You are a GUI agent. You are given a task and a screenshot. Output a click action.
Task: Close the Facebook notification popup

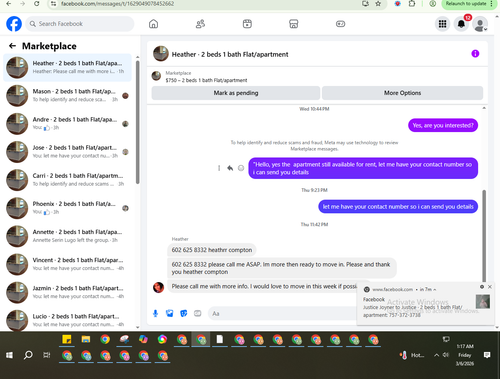pyautogui.click(x=490, y=287)
